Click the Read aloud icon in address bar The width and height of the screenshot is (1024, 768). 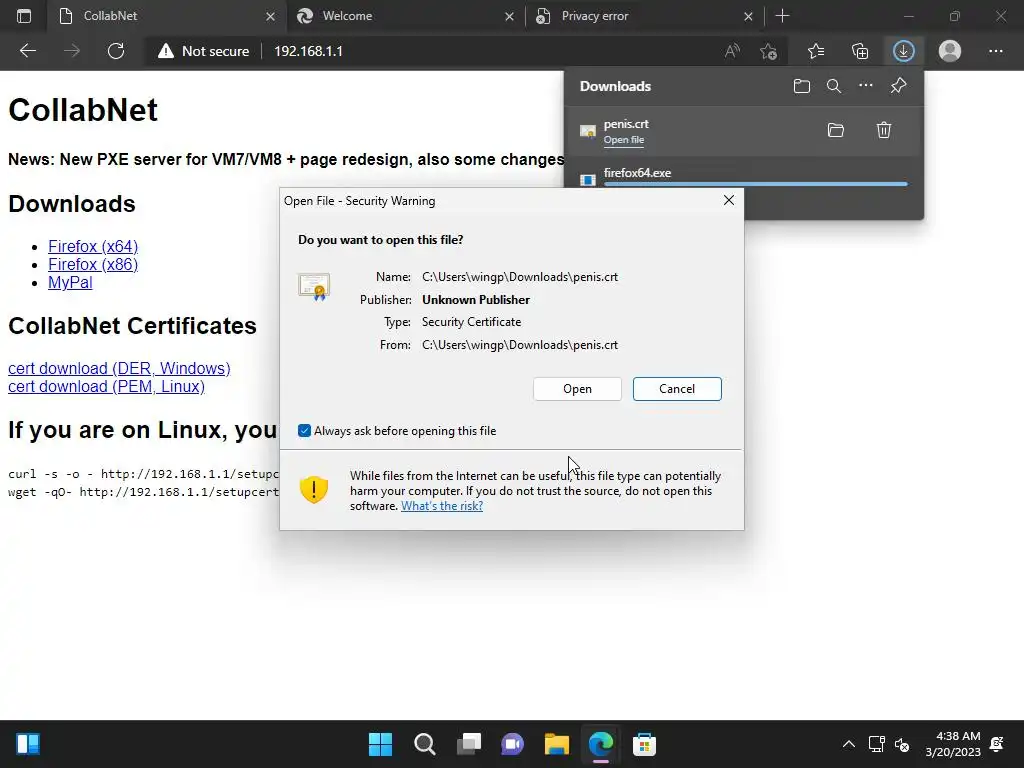733,51
